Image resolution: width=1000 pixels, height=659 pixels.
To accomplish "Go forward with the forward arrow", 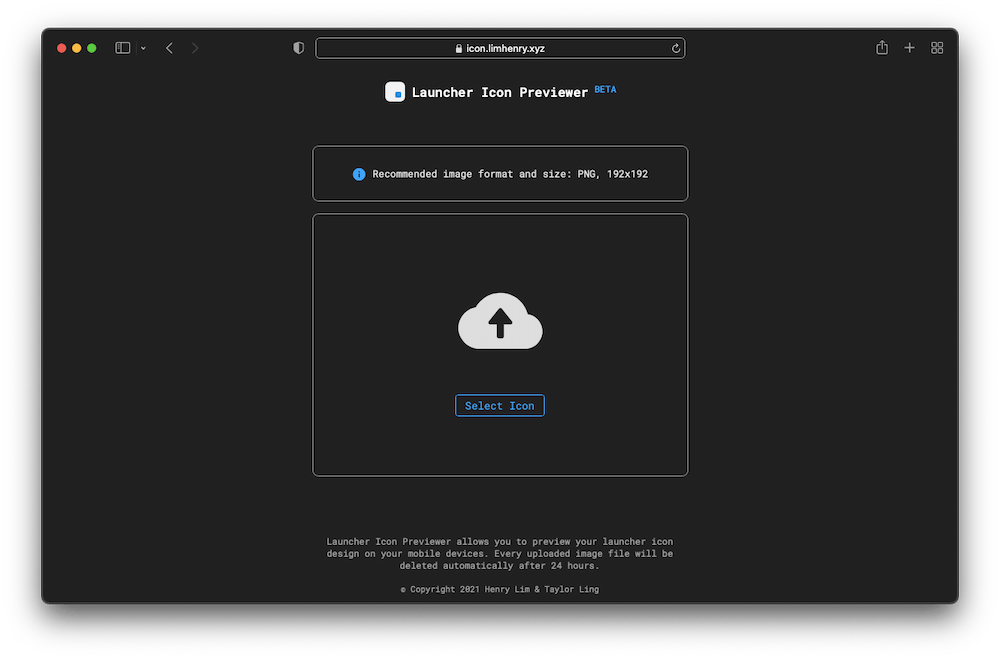I will click(x=195, y=48).
